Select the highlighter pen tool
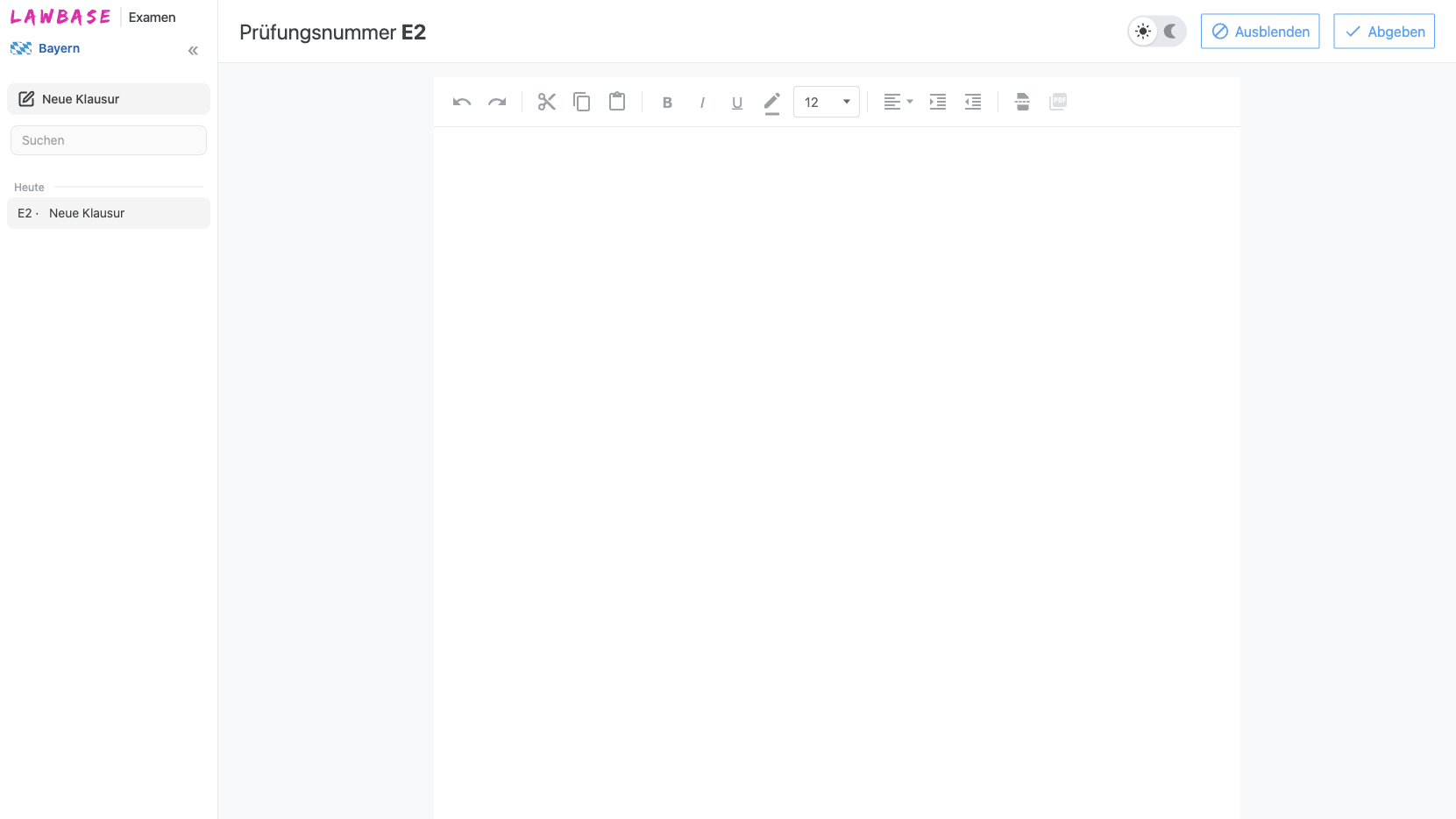This screenshot has width=1456, height=819. pyautogui.click(x=772, y=102)
